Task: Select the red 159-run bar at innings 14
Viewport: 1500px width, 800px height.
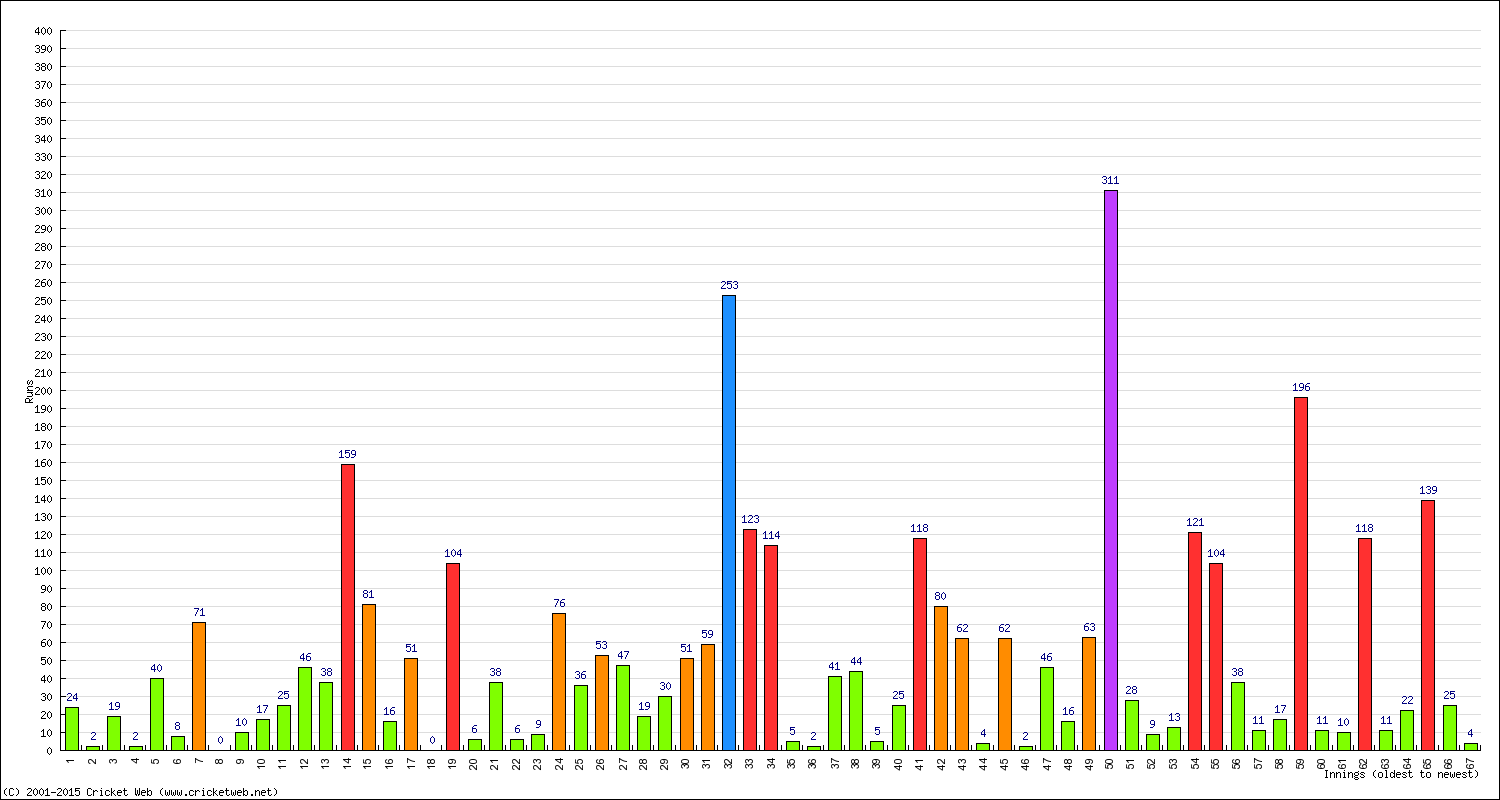Action: coord(347,607)
